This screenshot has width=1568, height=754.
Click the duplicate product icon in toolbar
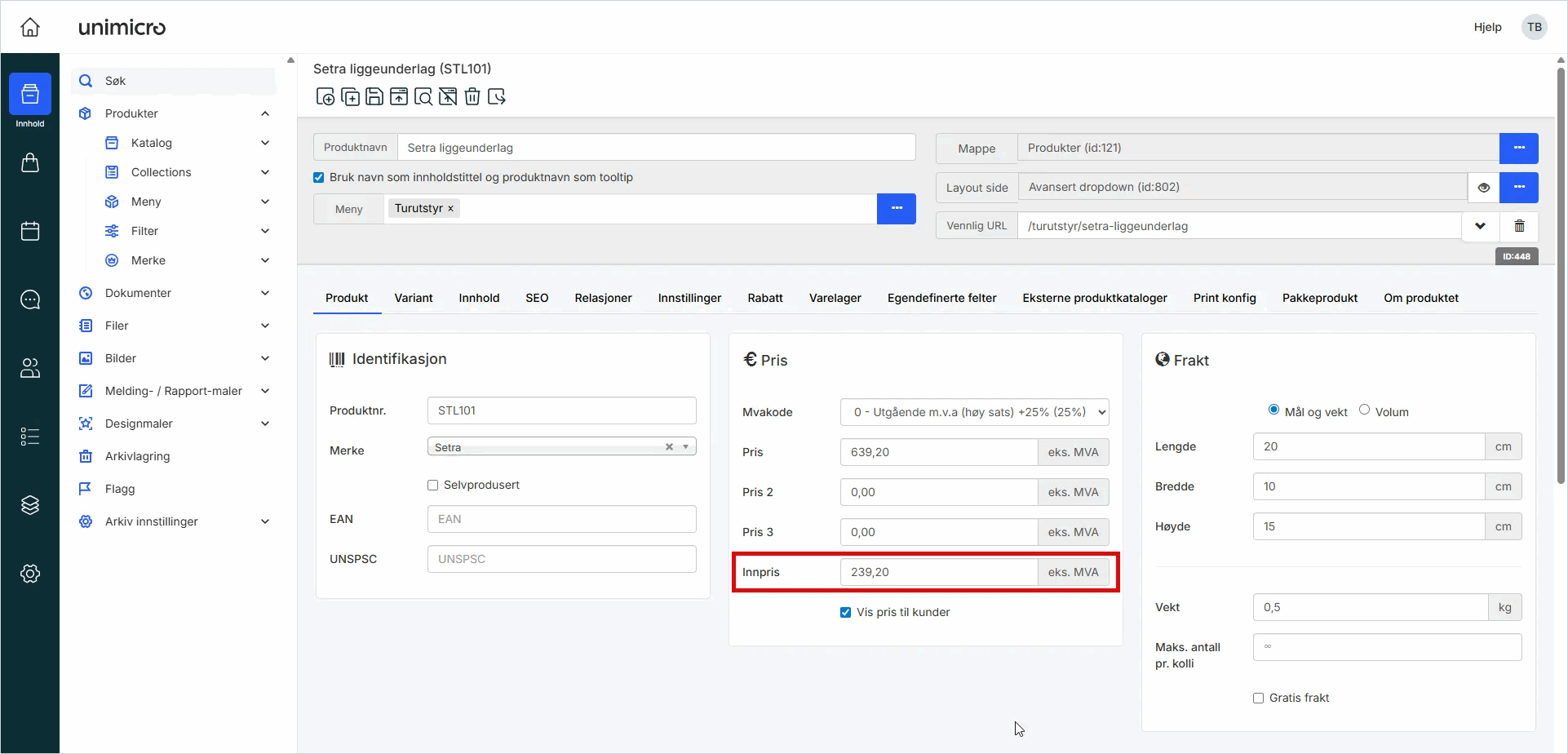[350, 97]
